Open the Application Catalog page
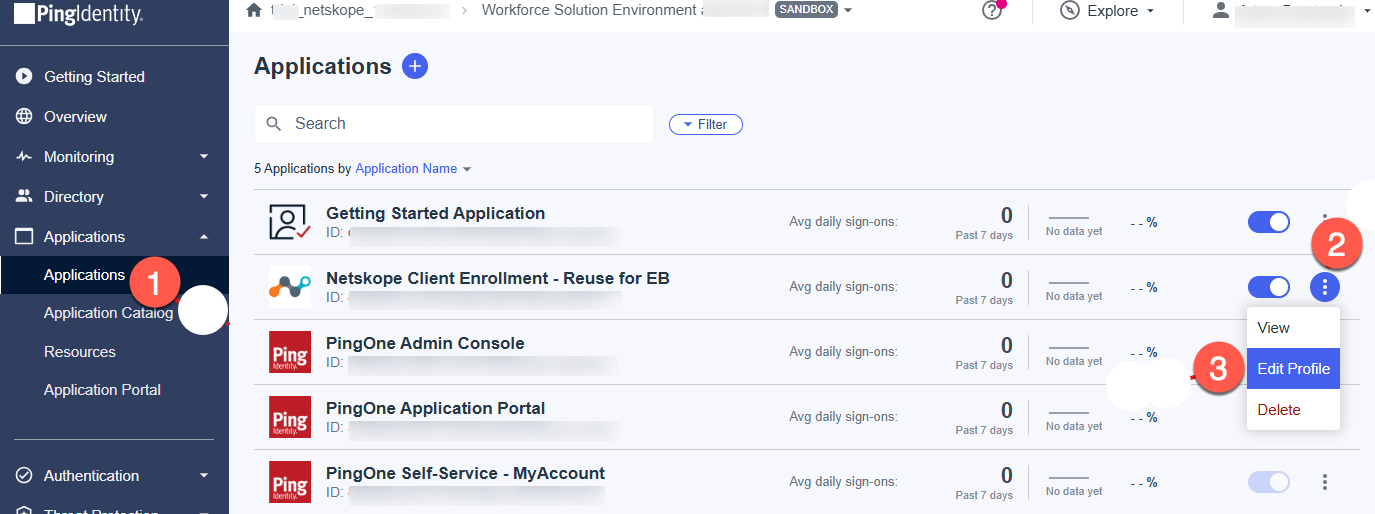The width and height of the screenshot is (1375, 514). pyautogui.click(x=108, y=313)
